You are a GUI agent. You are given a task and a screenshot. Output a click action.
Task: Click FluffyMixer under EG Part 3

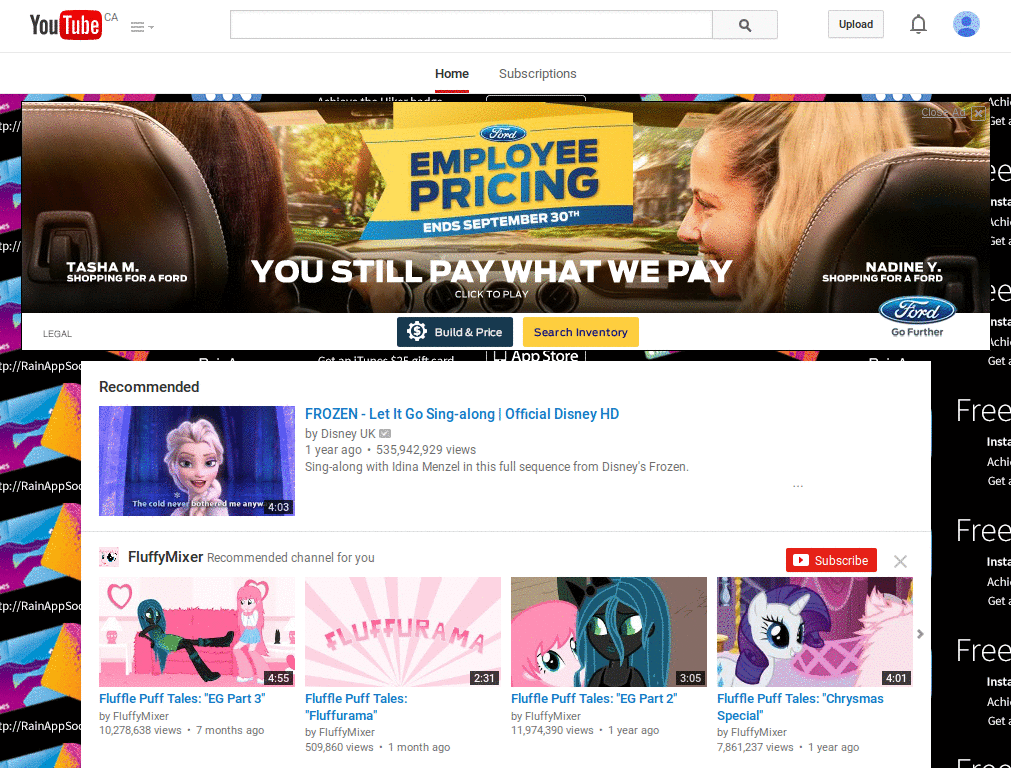tap(140, 716)
